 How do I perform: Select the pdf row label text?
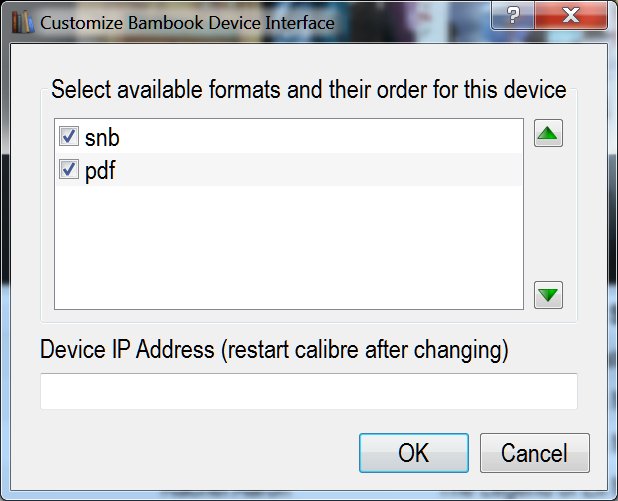click(100, 170)
